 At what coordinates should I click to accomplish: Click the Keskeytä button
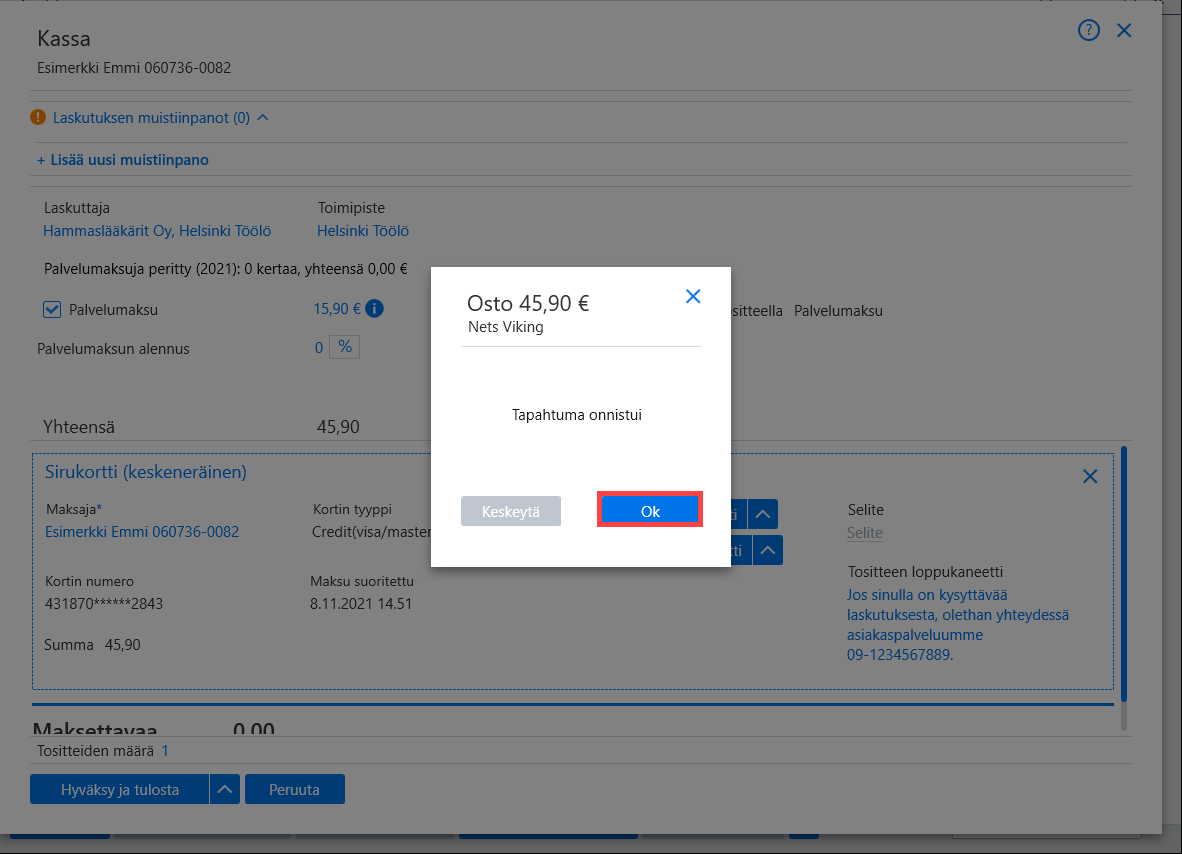pyautogui.click(x=510, y=511)
